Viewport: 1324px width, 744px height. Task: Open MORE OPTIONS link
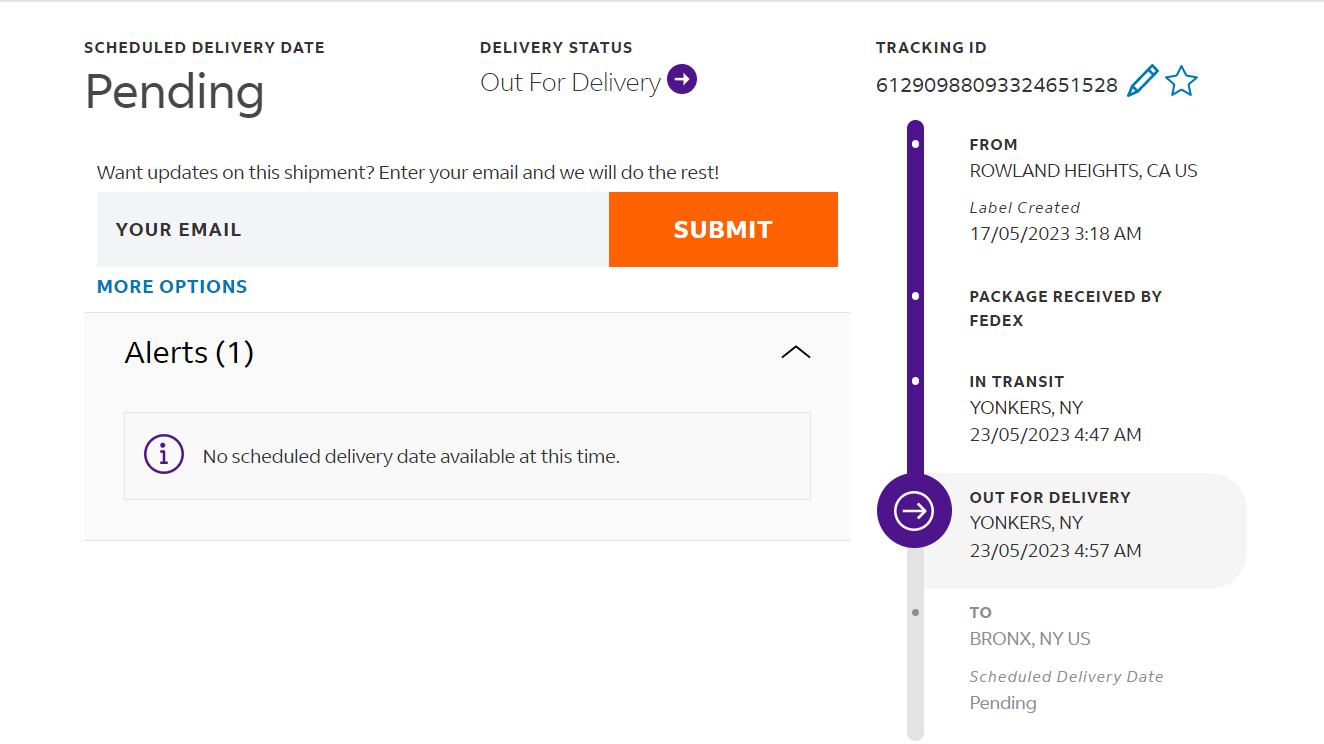[172, 287]
